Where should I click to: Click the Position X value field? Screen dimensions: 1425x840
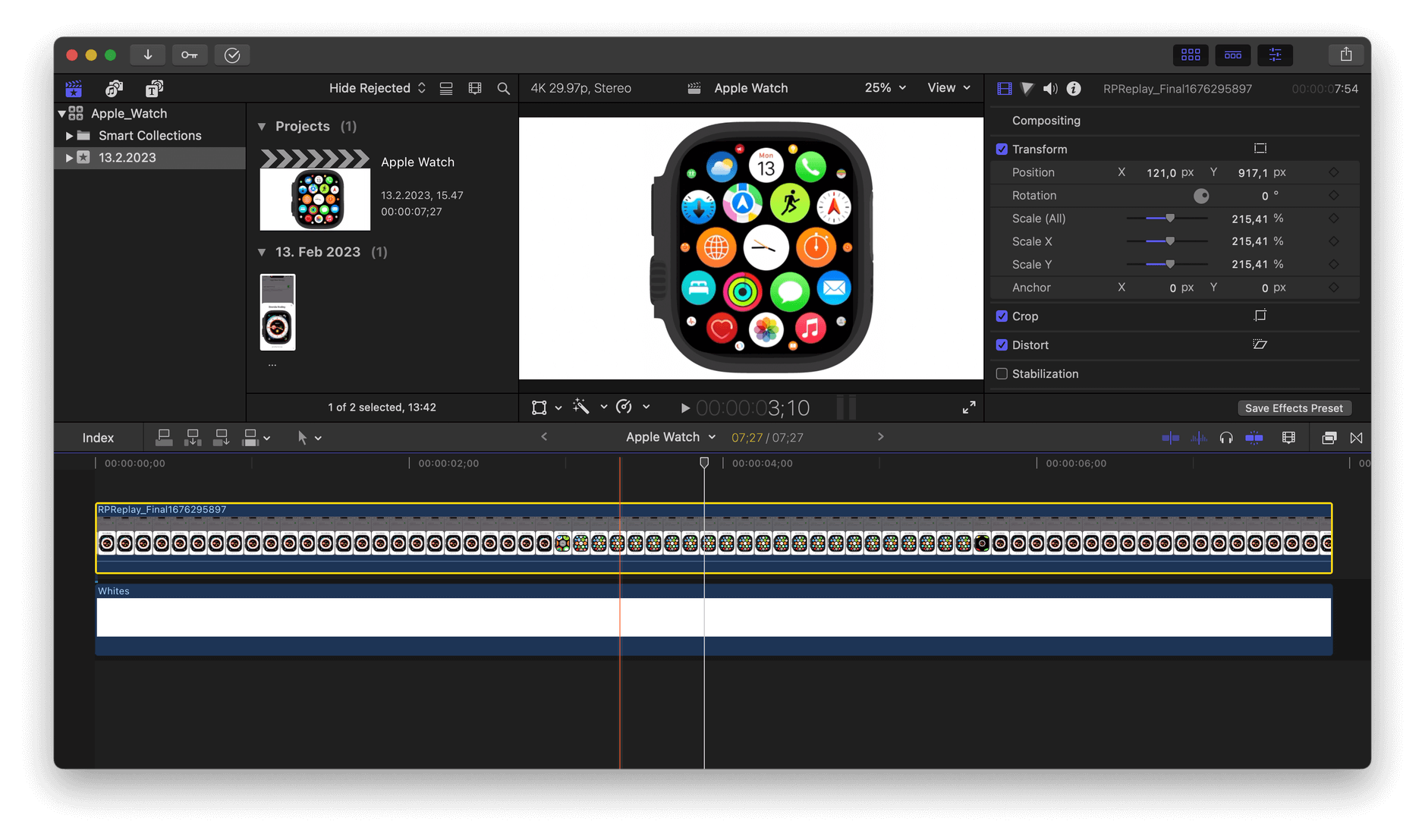1161,173
